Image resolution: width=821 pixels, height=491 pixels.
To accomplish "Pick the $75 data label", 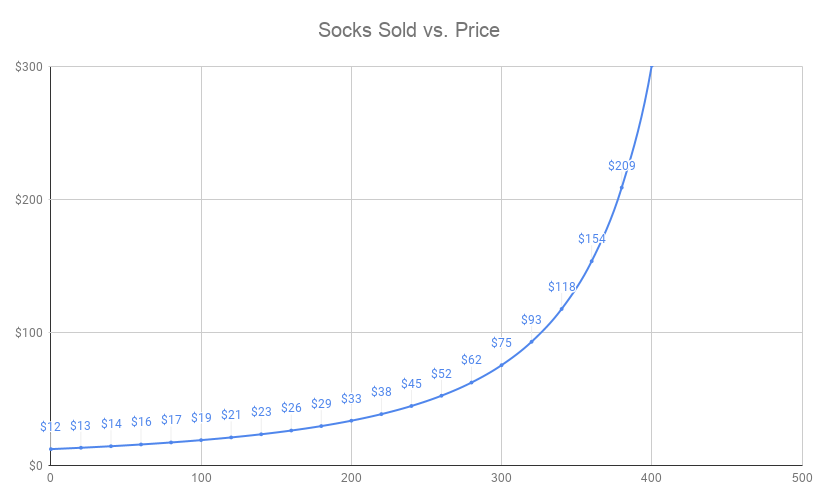I will pyautogui.click(x=502, y=343).
